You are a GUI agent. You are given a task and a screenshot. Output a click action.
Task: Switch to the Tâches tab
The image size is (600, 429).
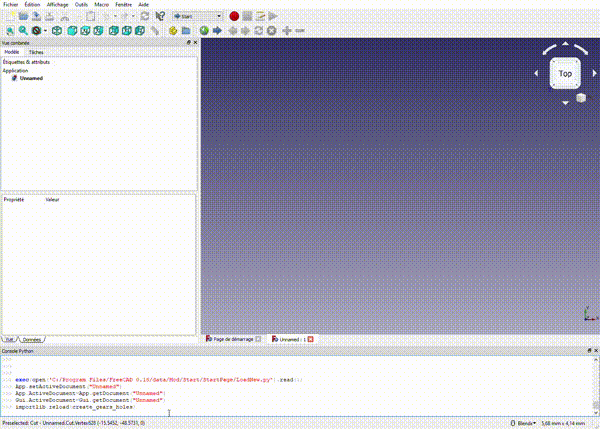pos(36,52)
